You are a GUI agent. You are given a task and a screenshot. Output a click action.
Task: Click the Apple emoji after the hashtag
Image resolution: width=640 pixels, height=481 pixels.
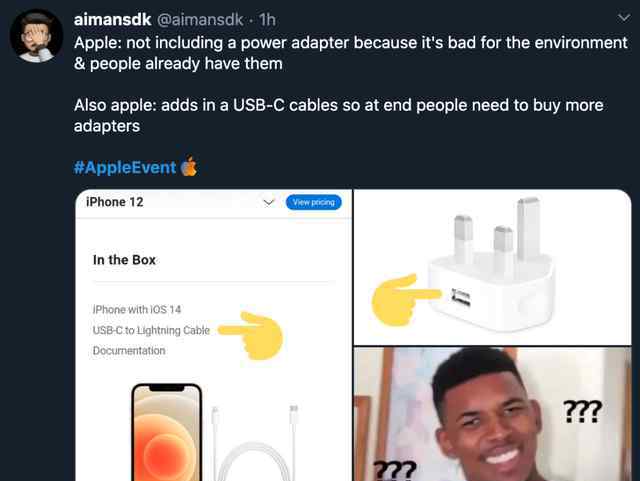pyautogui.click(x=189, y=166)
